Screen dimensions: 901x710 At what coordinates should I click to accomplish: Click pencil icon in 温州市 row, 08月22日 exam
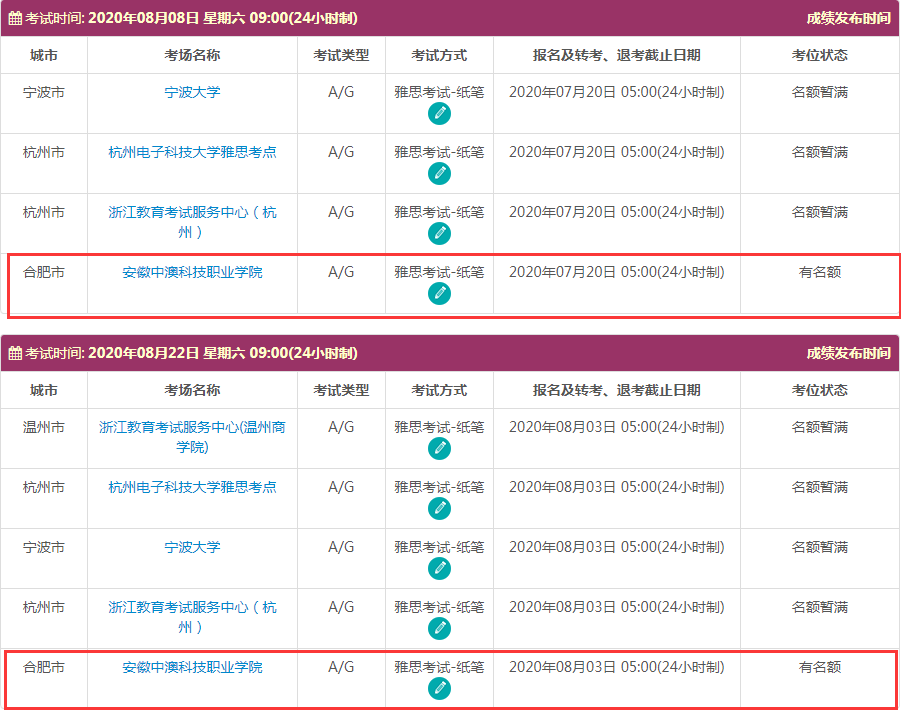tap(439, 449)
